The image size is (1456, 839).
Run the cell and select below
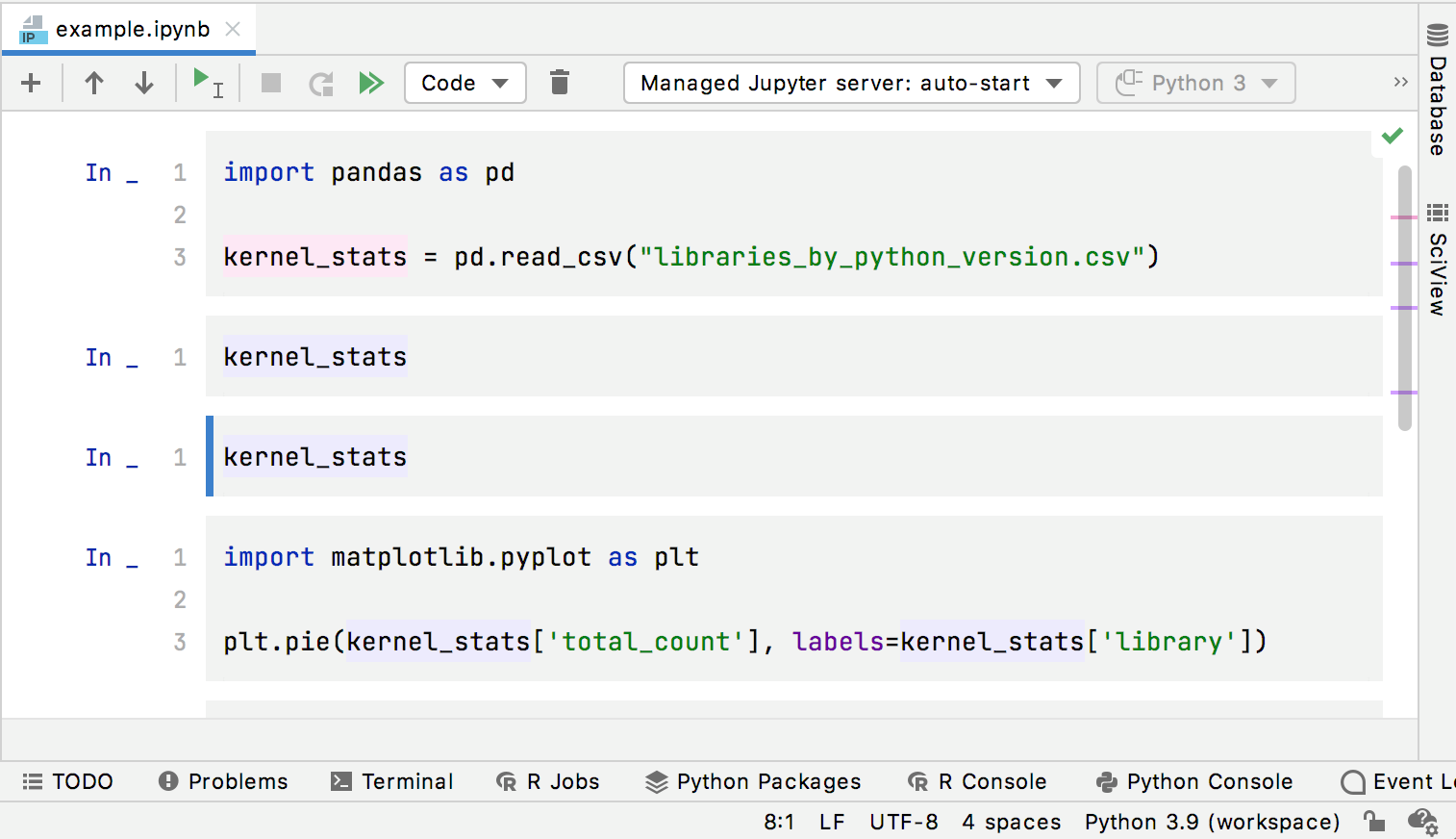[207, 83]
